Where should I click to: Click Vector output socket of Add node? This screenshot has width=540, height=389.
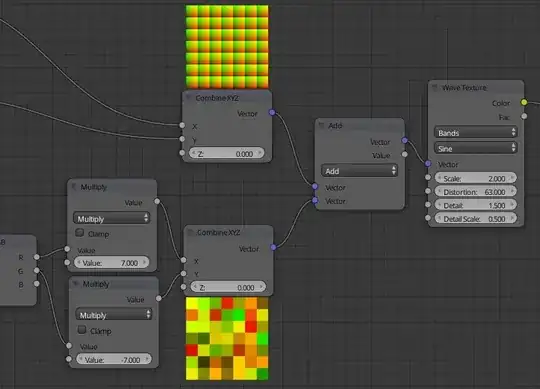coord(405,140)
